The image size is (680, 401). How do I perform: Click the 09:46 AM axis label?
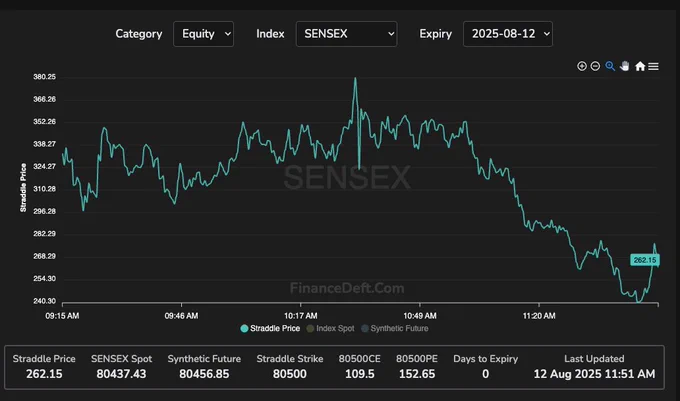(x=181, y=316)
